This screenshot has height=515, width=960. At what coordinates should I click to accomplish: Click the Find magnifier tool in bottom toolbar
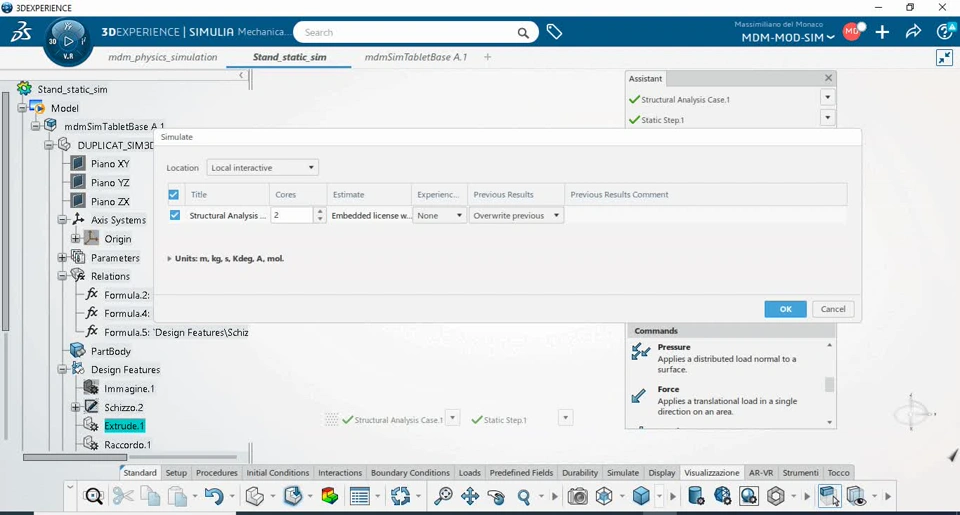click(94, 495)
